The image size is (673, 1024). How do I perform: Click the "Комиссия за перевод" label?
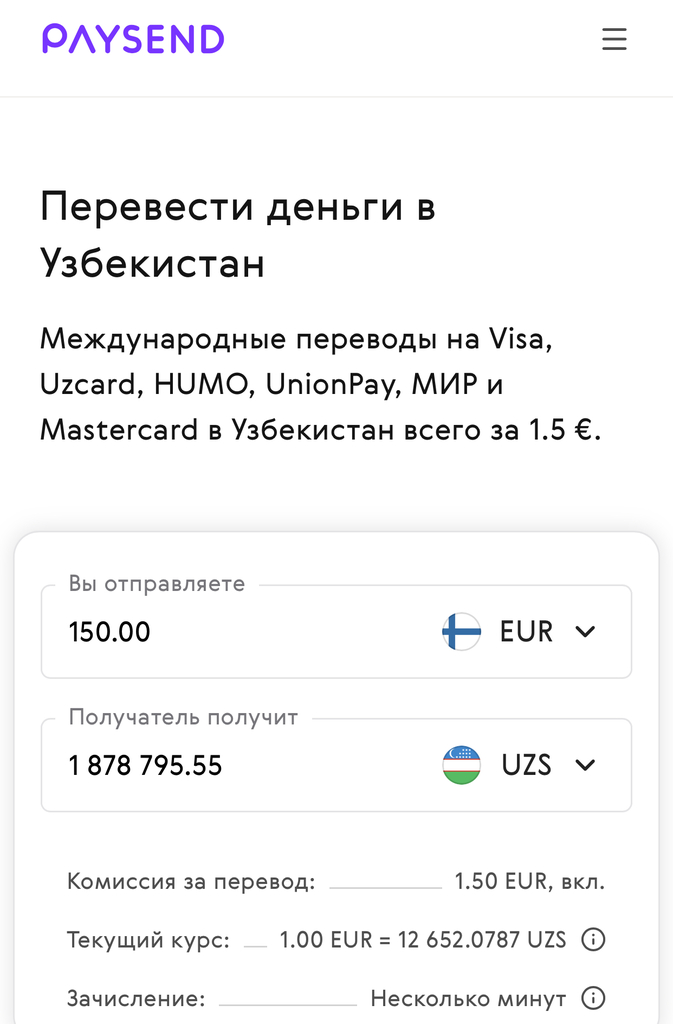coord(191,882)
